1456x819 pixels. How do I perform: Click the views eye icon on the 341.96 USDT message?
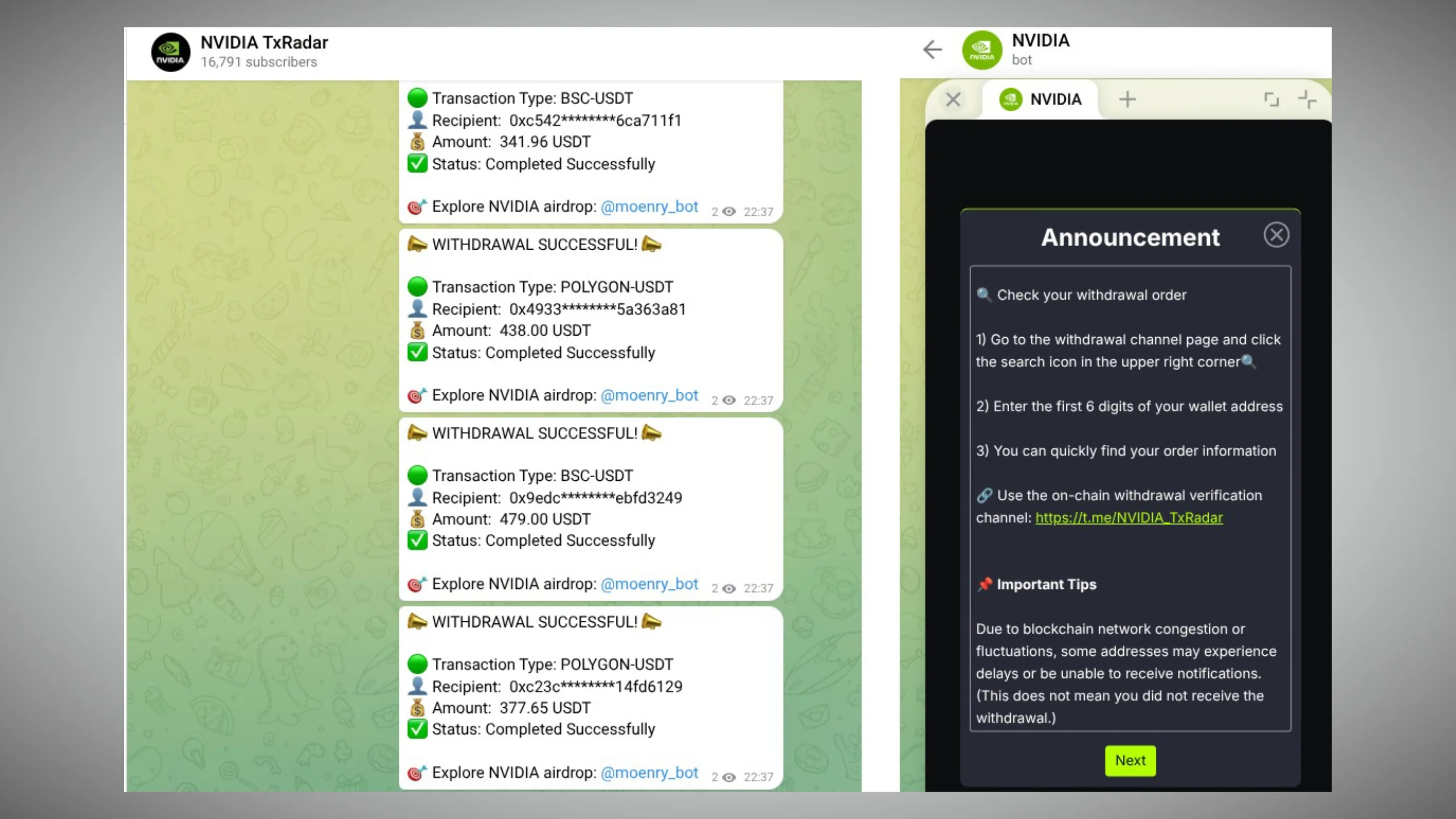[x=729, y=212]
